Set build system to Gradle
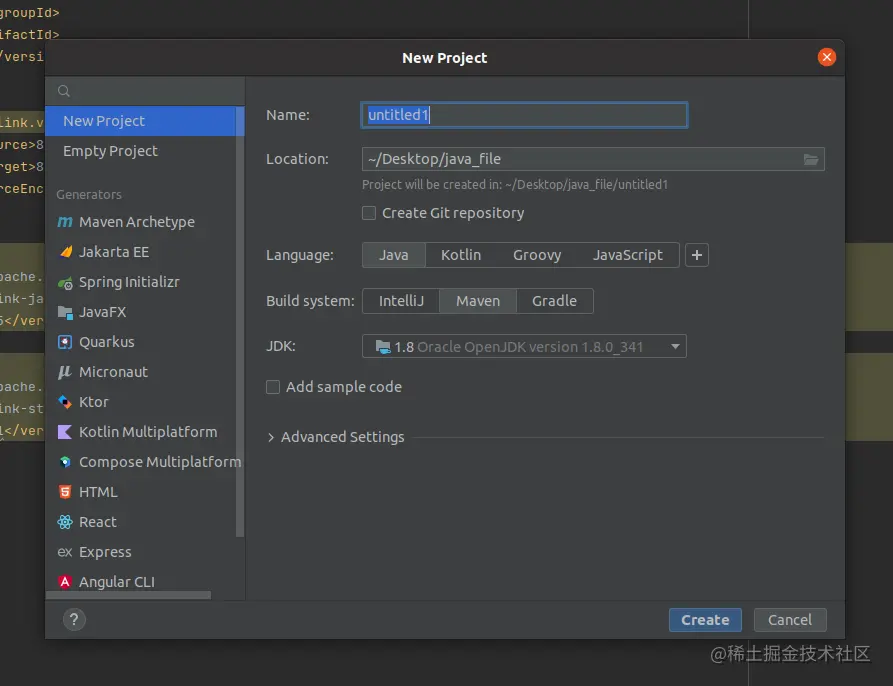Screen dimensions: 893x686 pyautogui.click(x=554, y=301)
